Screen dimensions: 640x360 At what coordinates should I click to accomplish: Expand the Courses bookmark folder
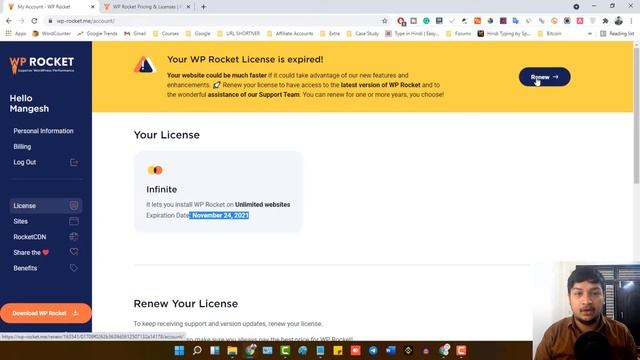[166, 33]
